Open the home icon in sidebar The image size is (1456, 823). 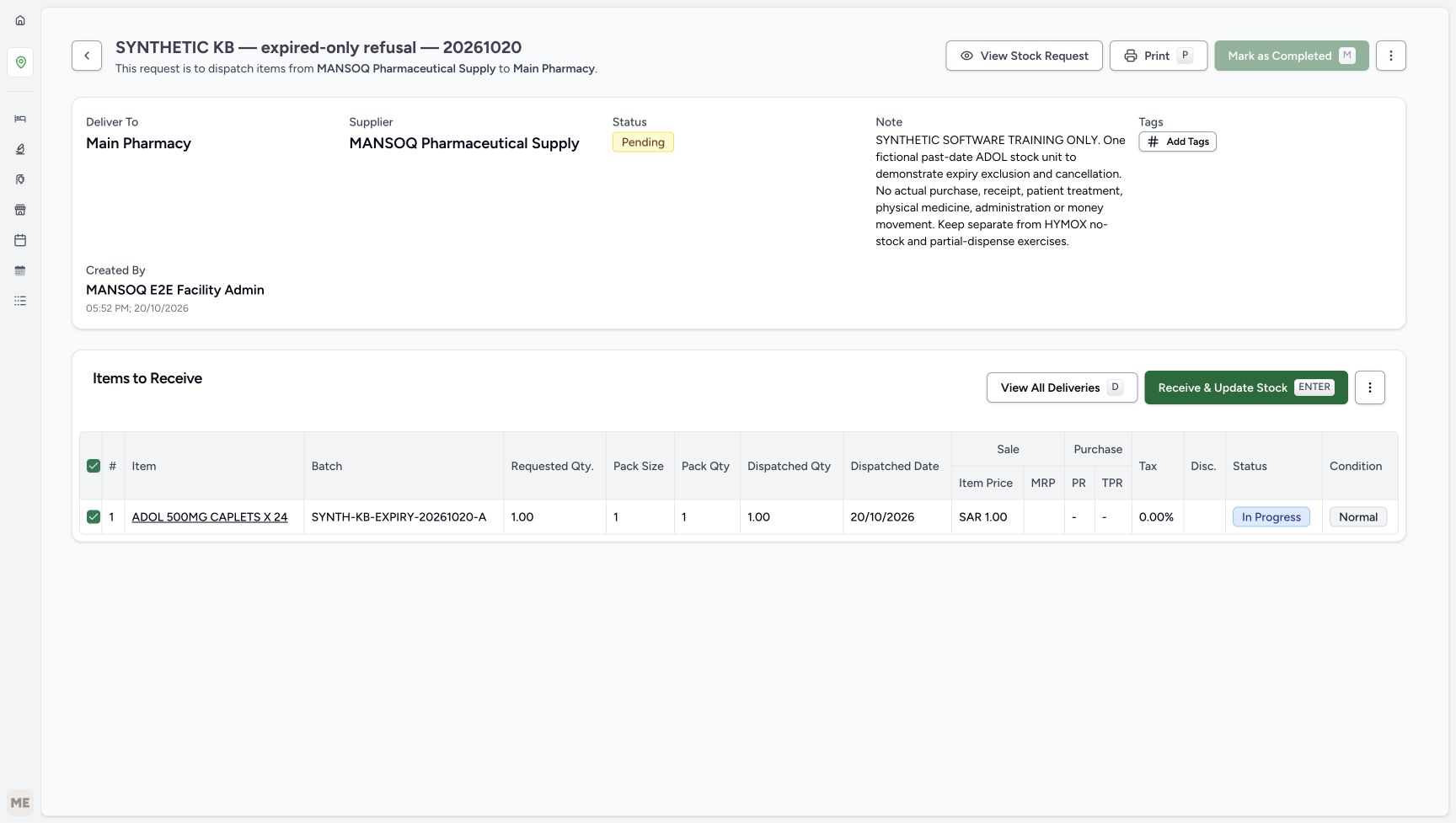(x=20, y=20)
